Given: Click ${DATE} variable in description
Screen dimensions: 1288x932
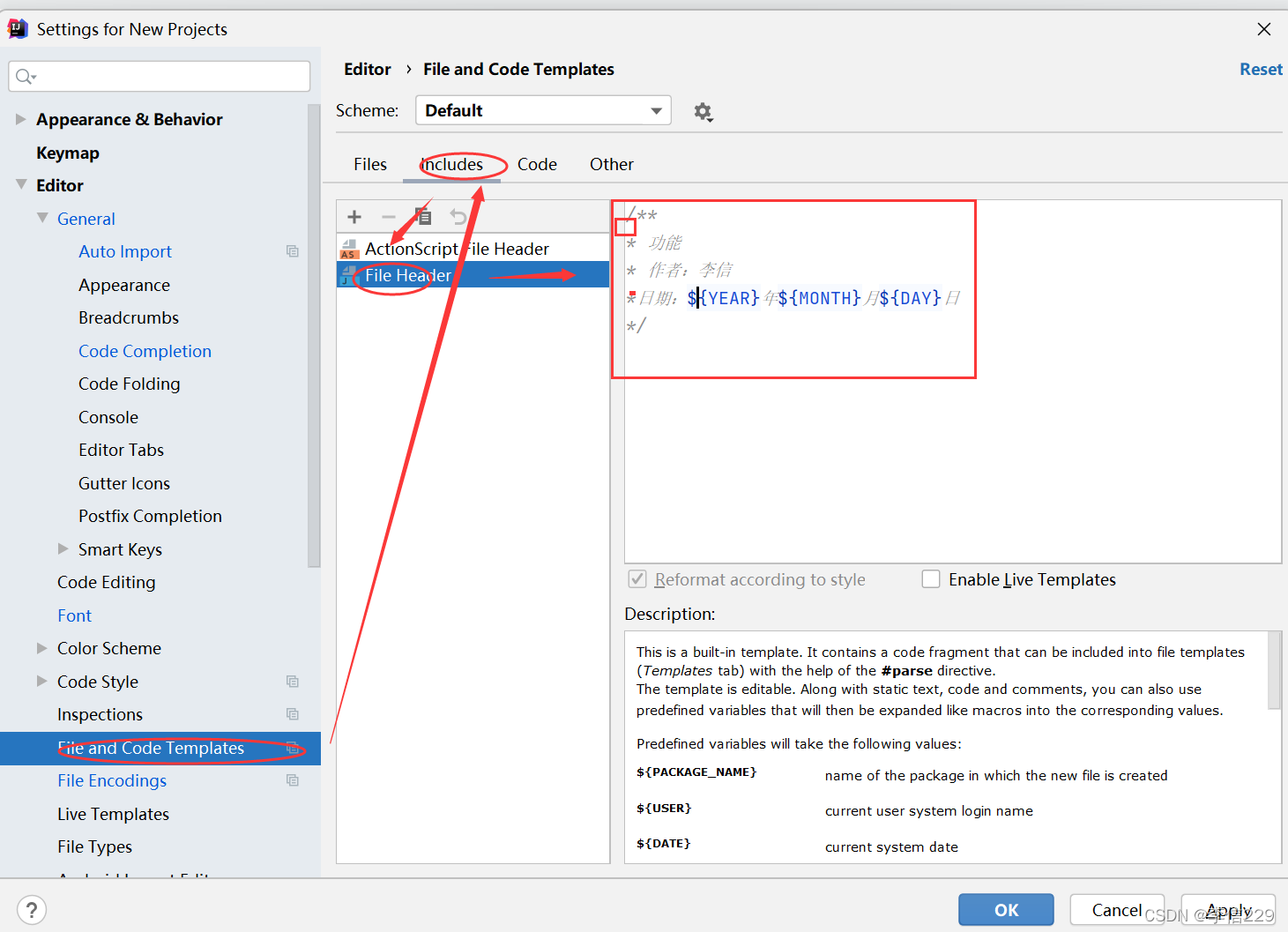Looking at the screenshot, I should [x=664, y=844].
